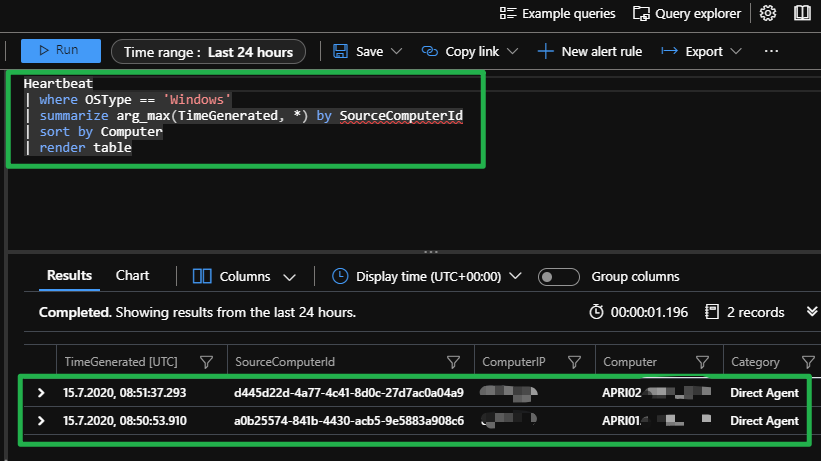821x461 pixels.
Task: Filter the Computer column
Action: point(702,362)
